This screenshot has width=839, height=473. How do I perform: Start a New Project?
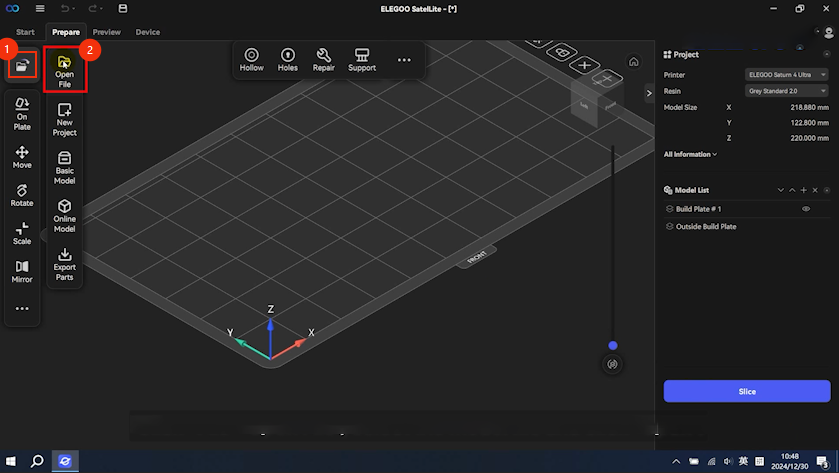tap(64, 120)
